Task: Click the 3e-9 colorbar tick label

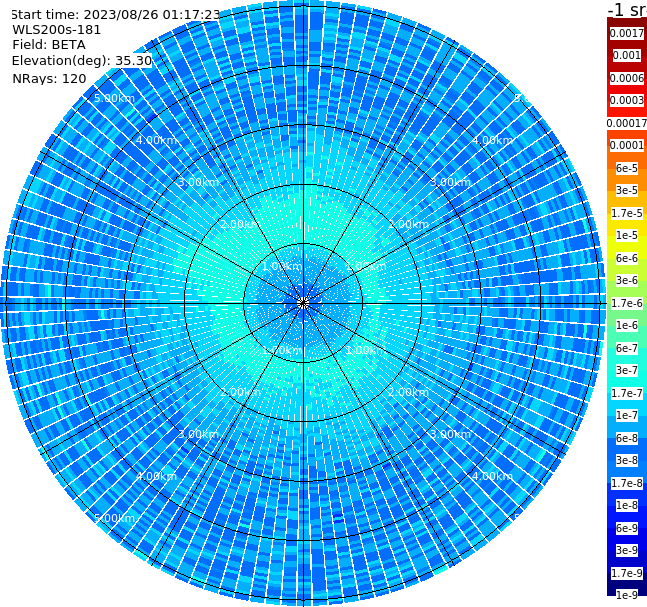Action: point(627,550)
